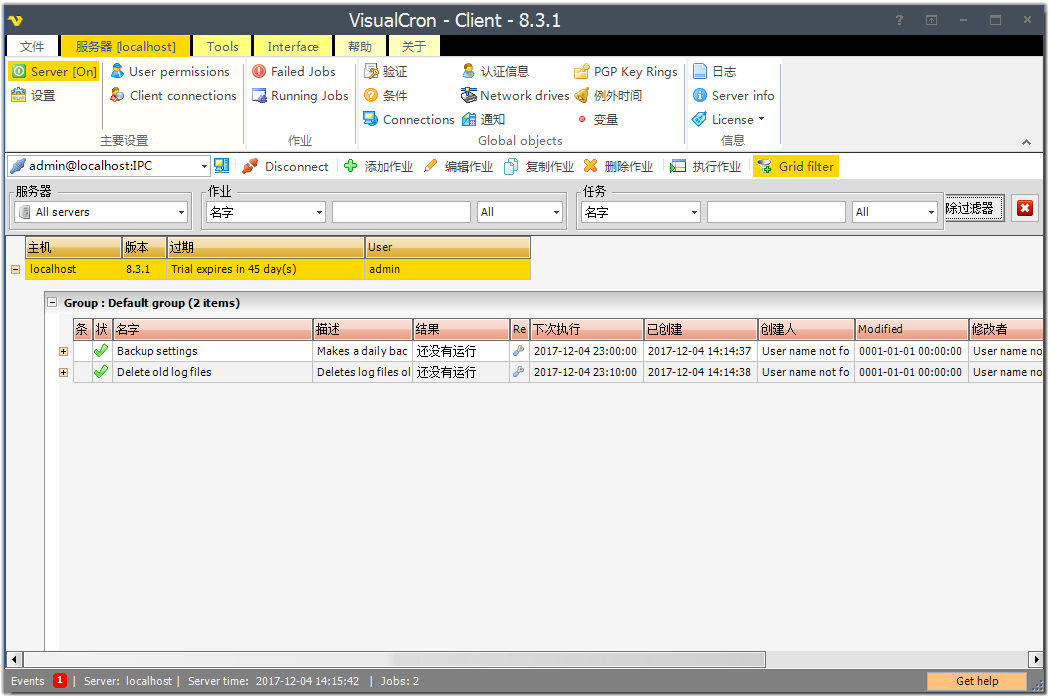Open Connections global object

(x=409, y=120)
